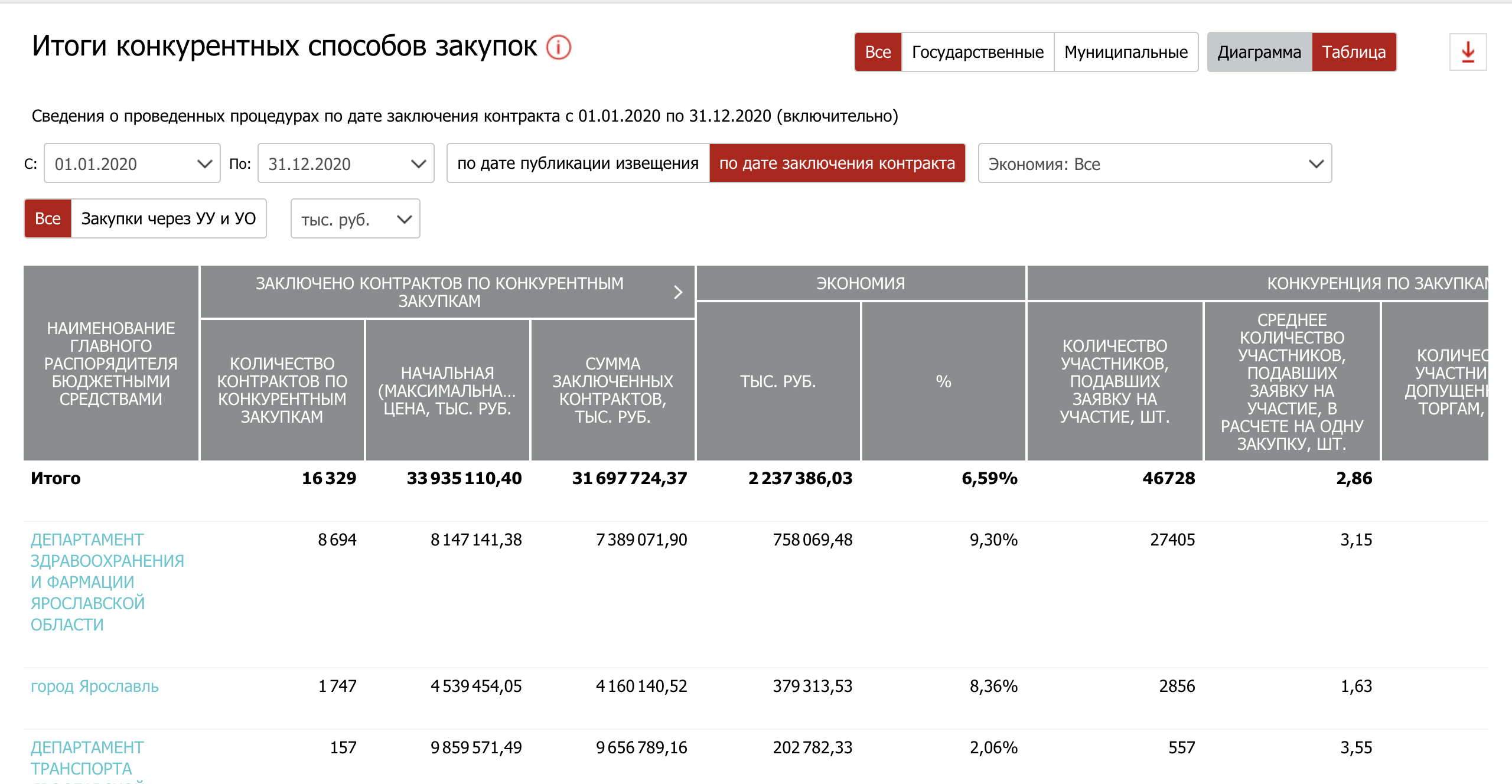Screen dimensions: 1512x784
Task: Click Yaroslavl economy percent '8,36%'
Action: point(993,686)
